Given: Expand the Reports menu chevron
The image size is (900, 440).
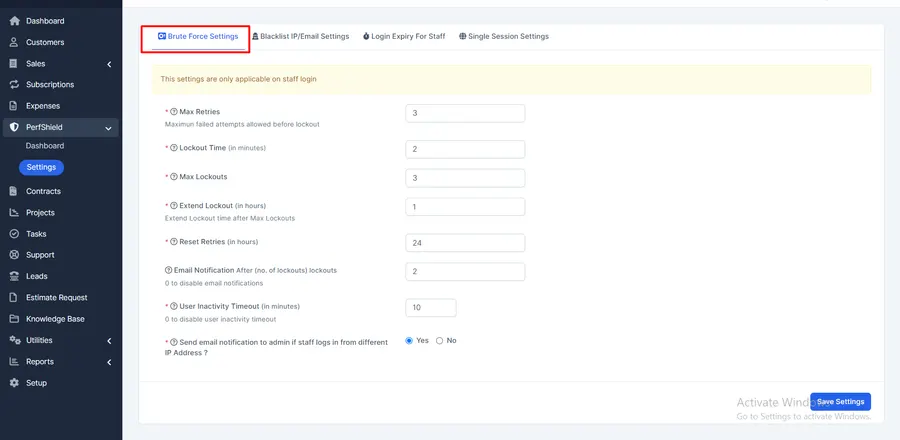Looking at the screenshot, I should tap(109, 362).
